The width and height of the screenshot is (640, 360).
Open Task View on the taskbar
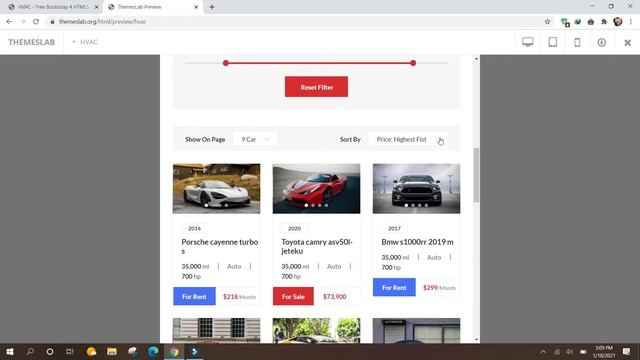point(70,351)
